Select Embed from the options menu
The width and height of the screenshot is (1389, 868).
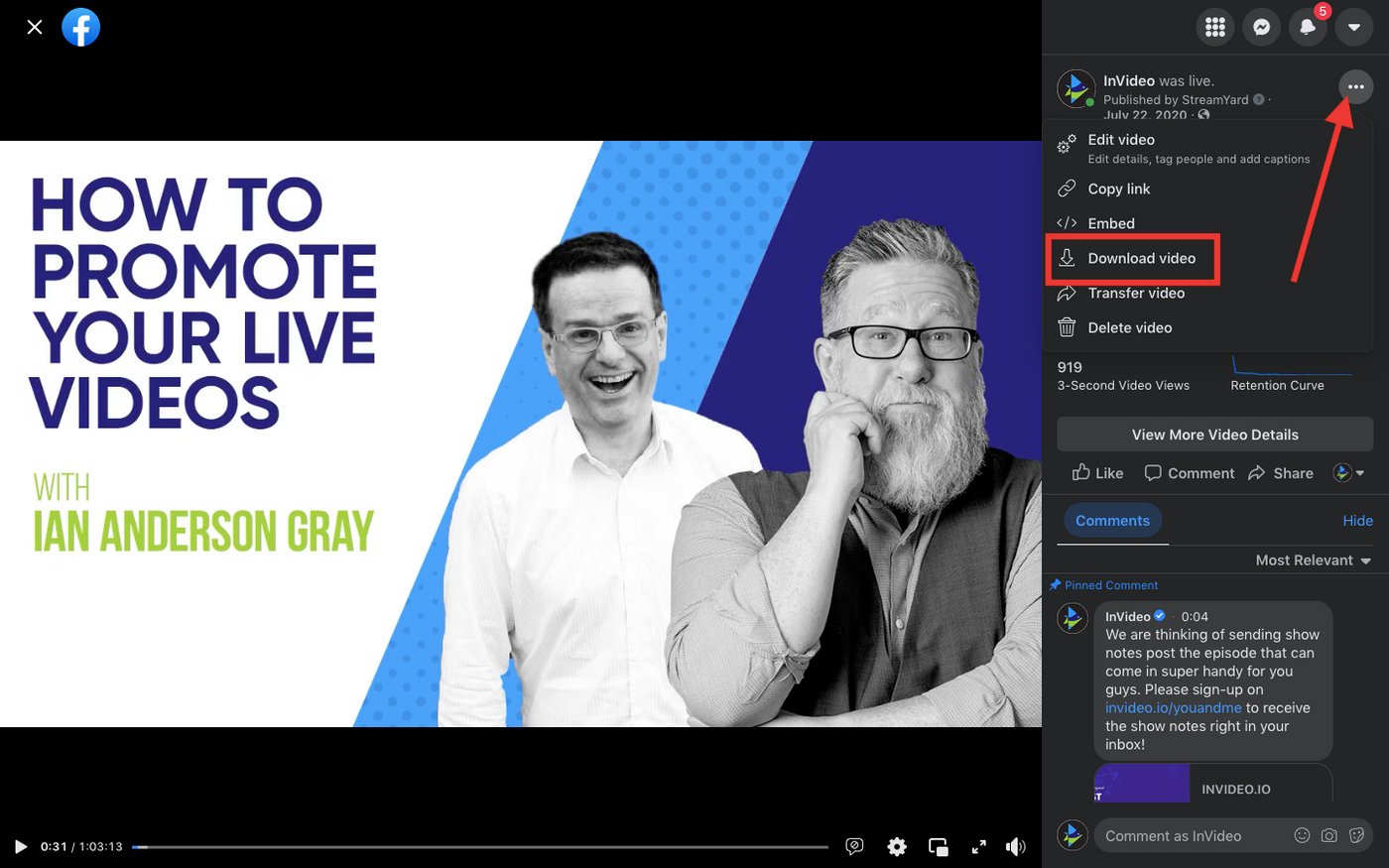point(1208,223)
